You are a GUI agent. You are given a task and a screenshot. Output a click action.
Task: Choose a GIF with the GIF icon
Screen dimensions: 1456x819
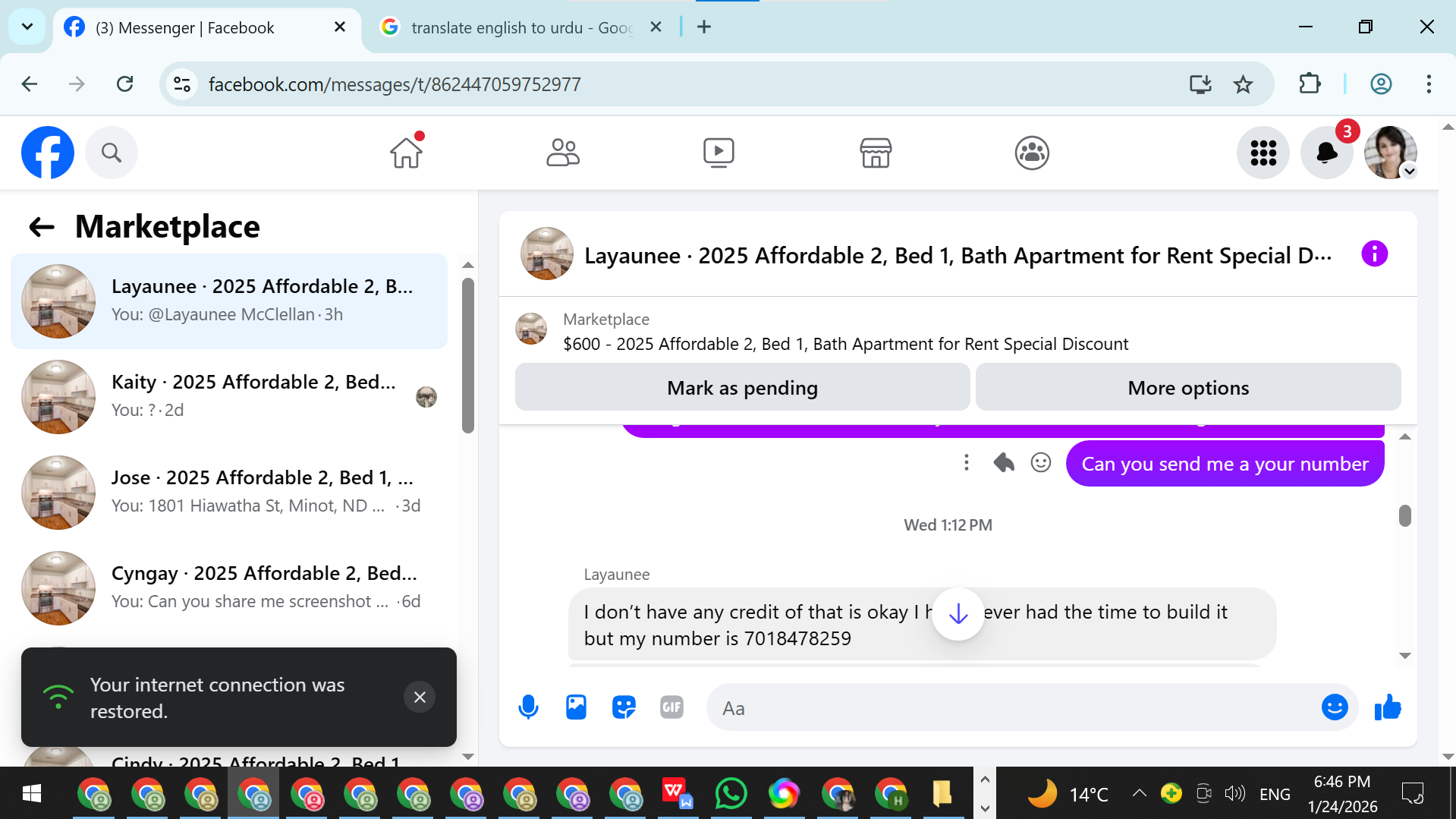coord(671,707)
